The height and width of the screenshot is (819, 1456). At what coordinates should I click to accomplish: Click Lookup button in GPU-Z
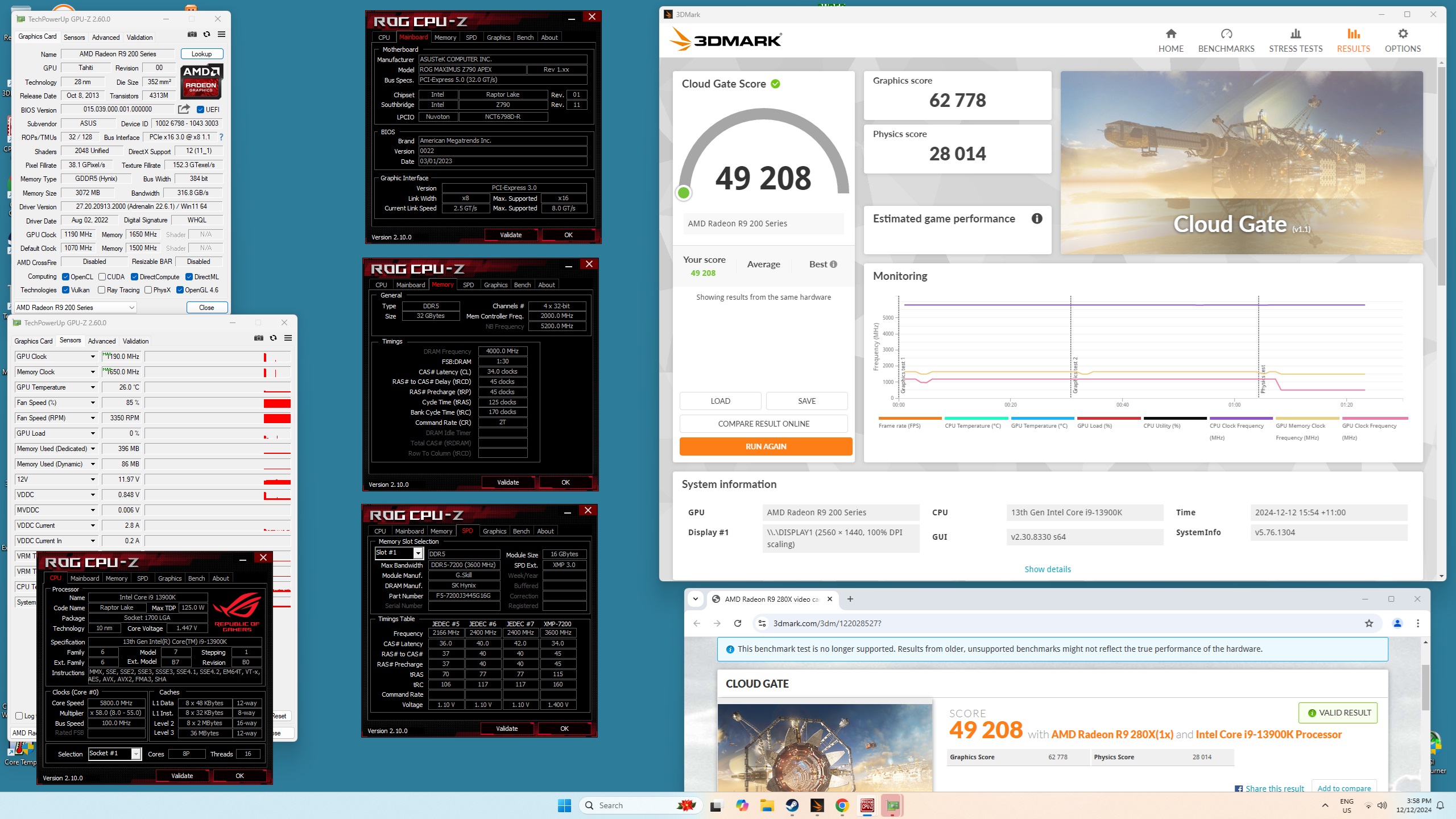pyautogui.click(x=202, y=54)
